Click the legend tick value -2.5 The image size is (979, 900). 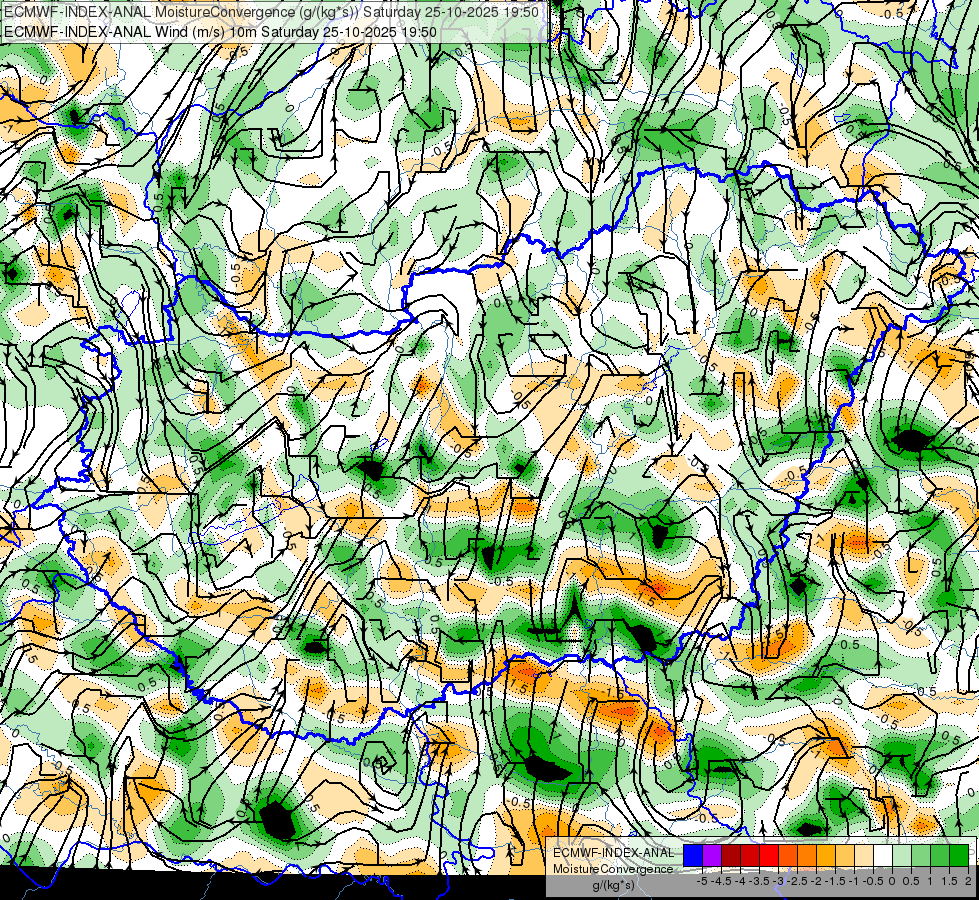[796, 881]
